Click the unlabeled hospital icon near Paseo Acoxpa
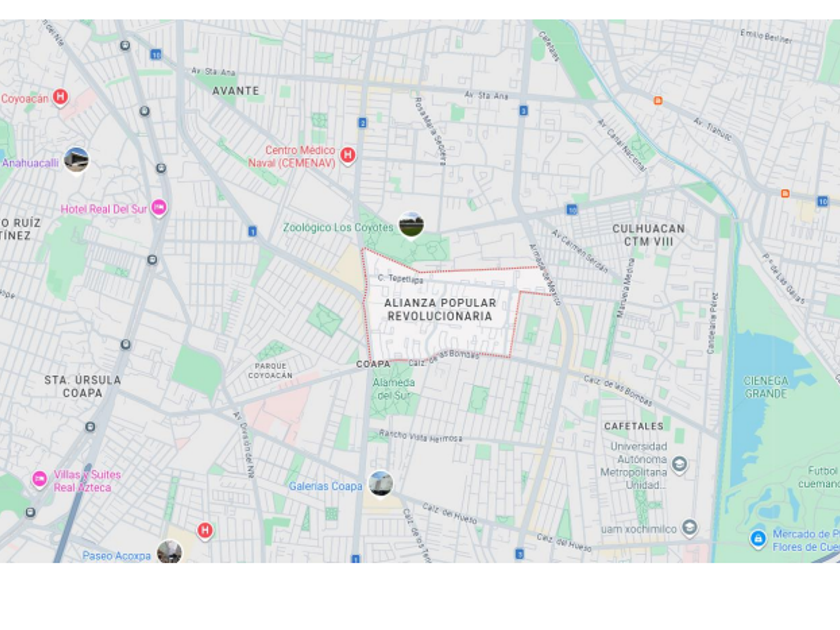 pos(205,530)
